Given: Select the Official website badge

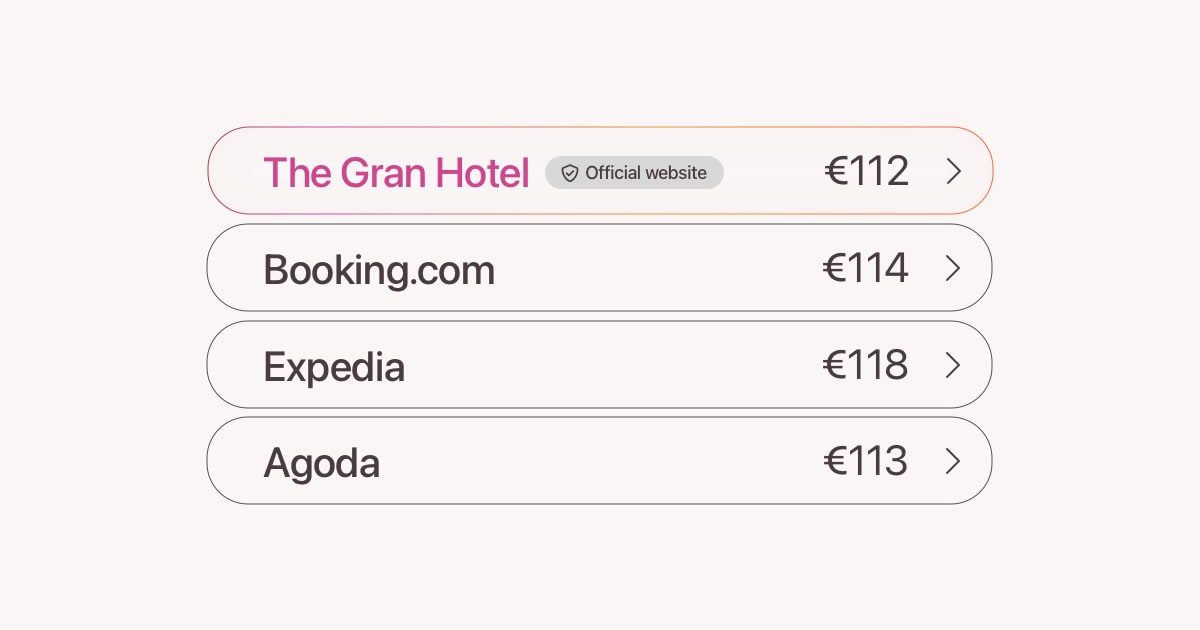Looking at the screenshot, I should pos(634,173).
